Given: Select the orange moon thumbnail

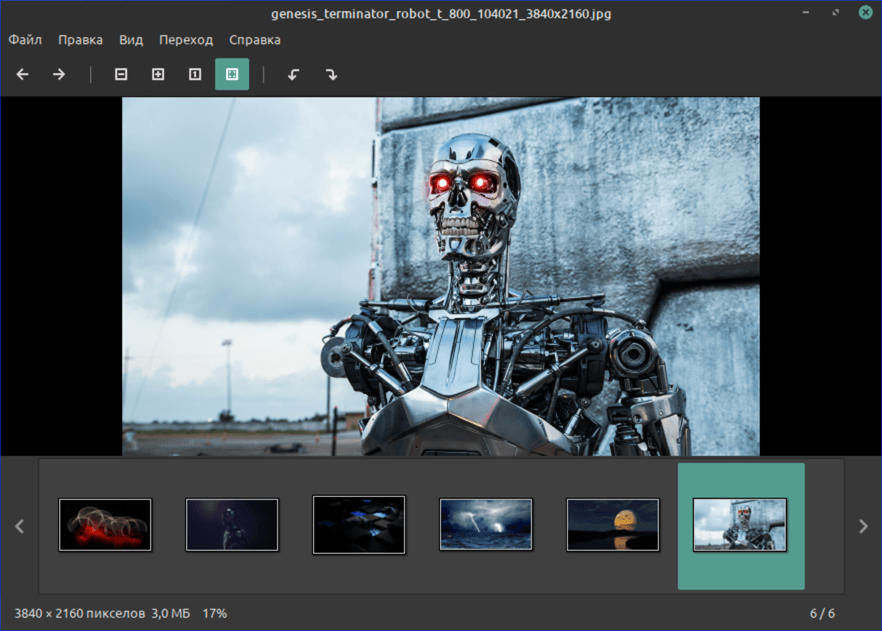Looking at the screenshot, I should pyautogui.click(x=613, y=525).
